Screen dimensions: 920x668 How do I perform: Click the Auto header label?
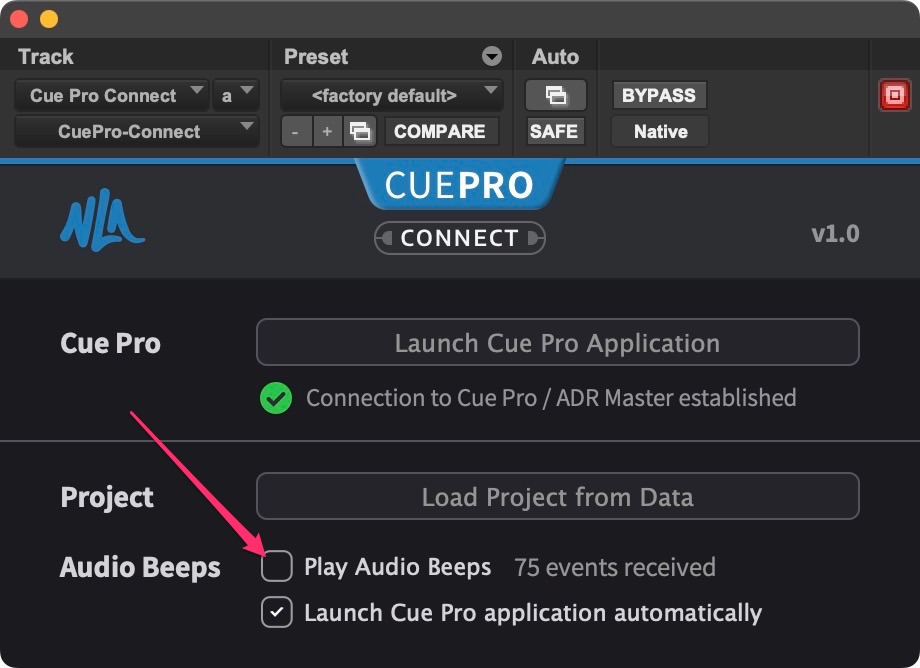click(x=555, y=56)
